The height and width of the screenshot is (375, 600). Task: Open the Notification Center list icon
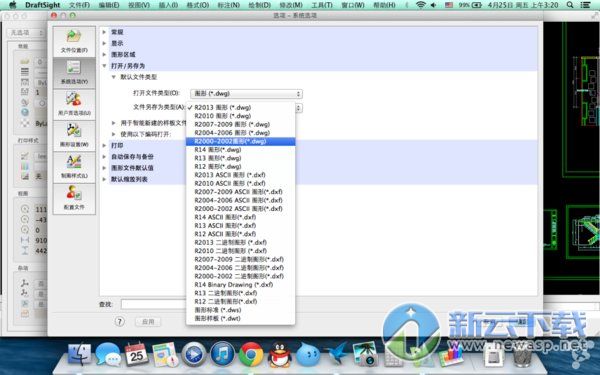[x=585, y=5]
